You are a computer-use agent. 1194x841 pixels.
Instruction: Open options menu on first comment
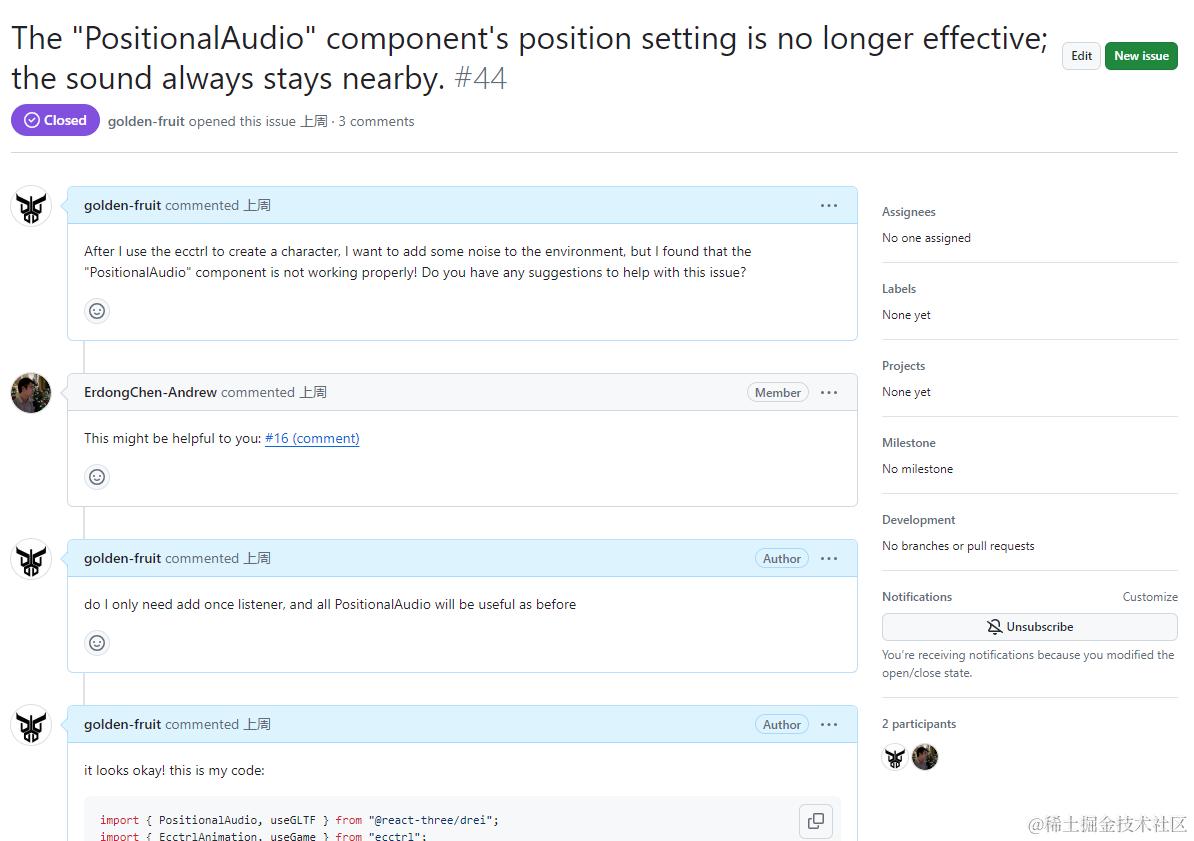(829, 205)
